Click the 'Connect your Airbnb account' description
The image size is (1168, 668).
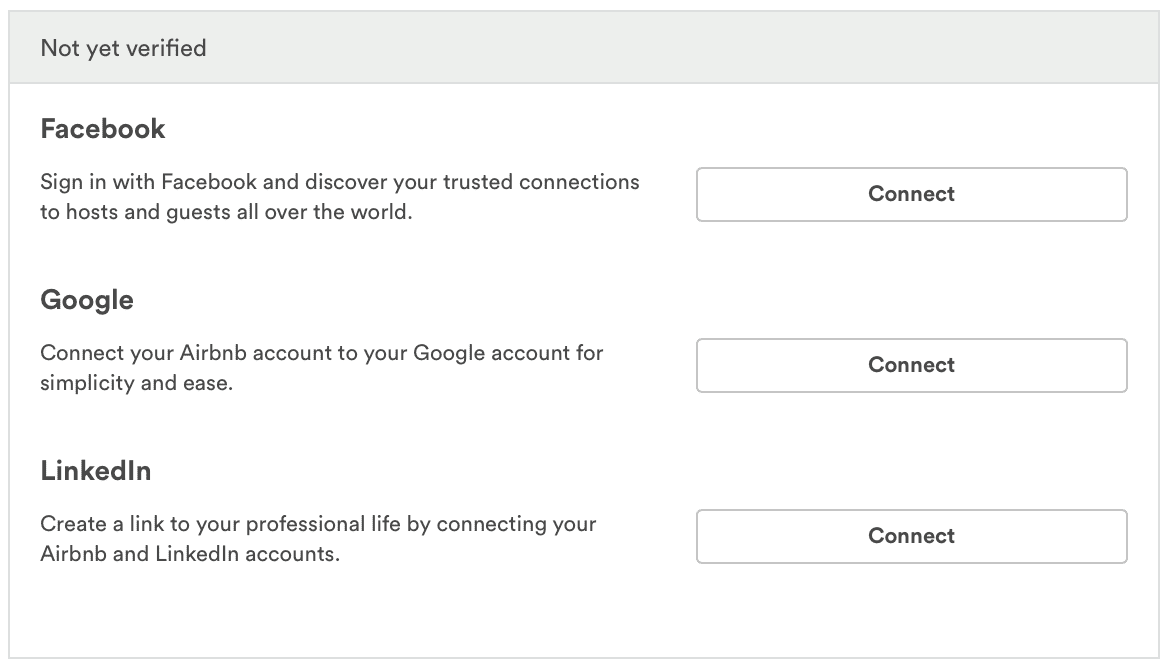(322, 367)
